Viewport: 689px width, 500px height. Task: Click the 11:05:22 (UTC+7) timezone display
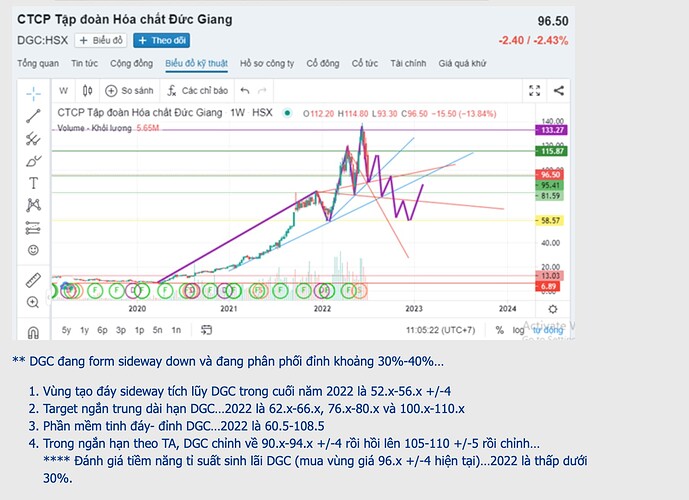coord(440,330)
